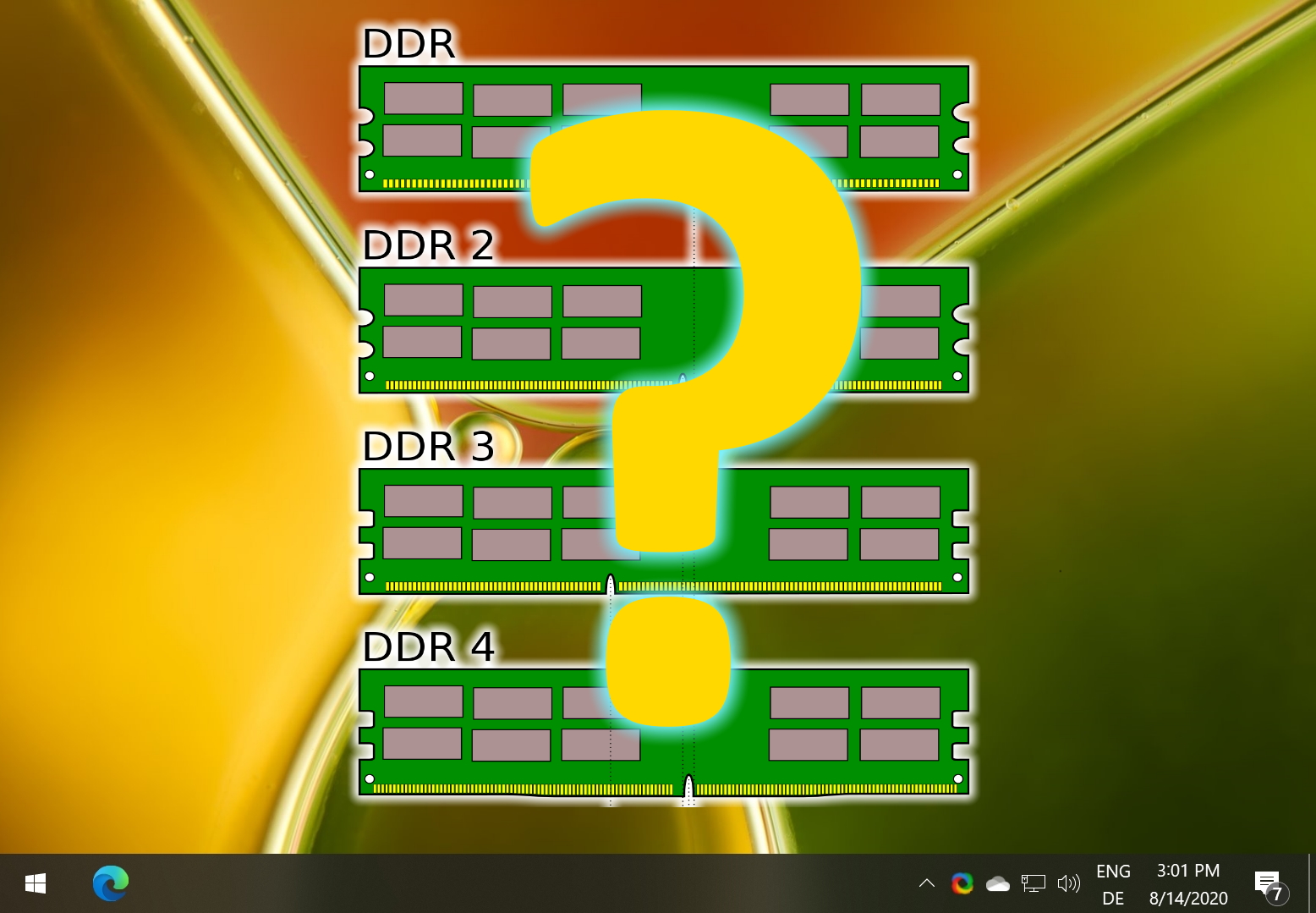Open the Start menu
Image resolution: width=1316 pixels, height=913 pixels.
35,883
